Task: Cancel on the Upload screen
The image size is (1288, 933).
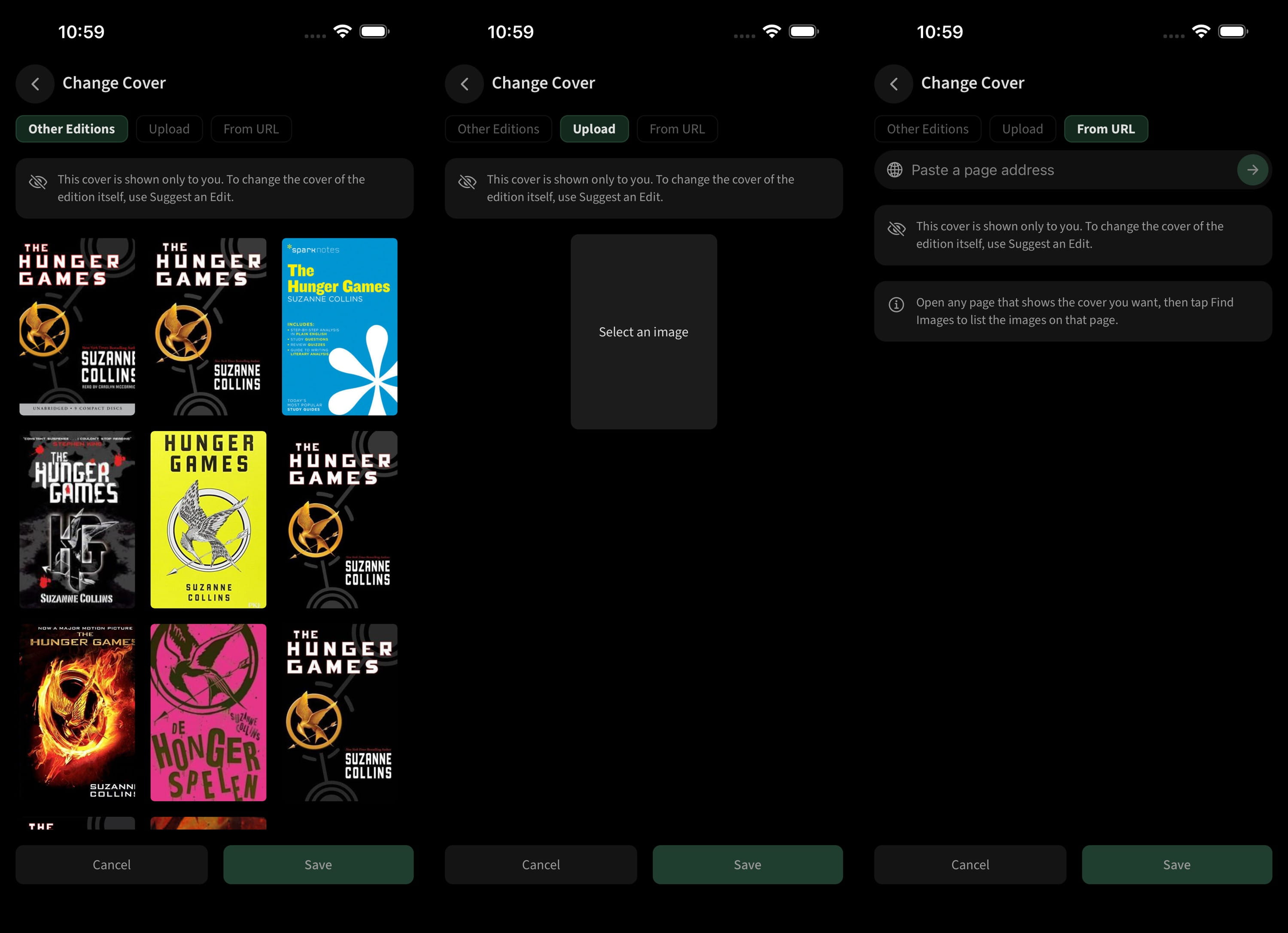Action: (541, 864)
